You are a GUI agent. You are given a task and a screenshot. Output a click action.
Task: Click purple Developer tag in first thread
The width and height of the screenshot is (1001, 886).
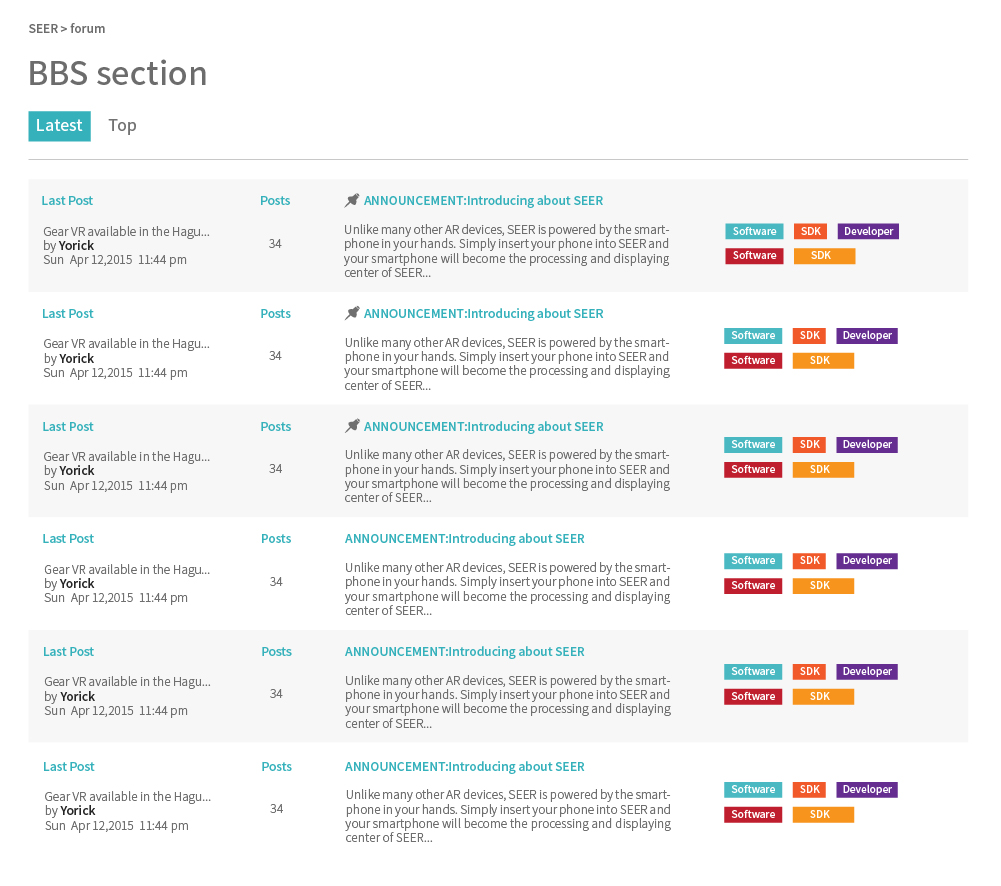click(868, 231)
